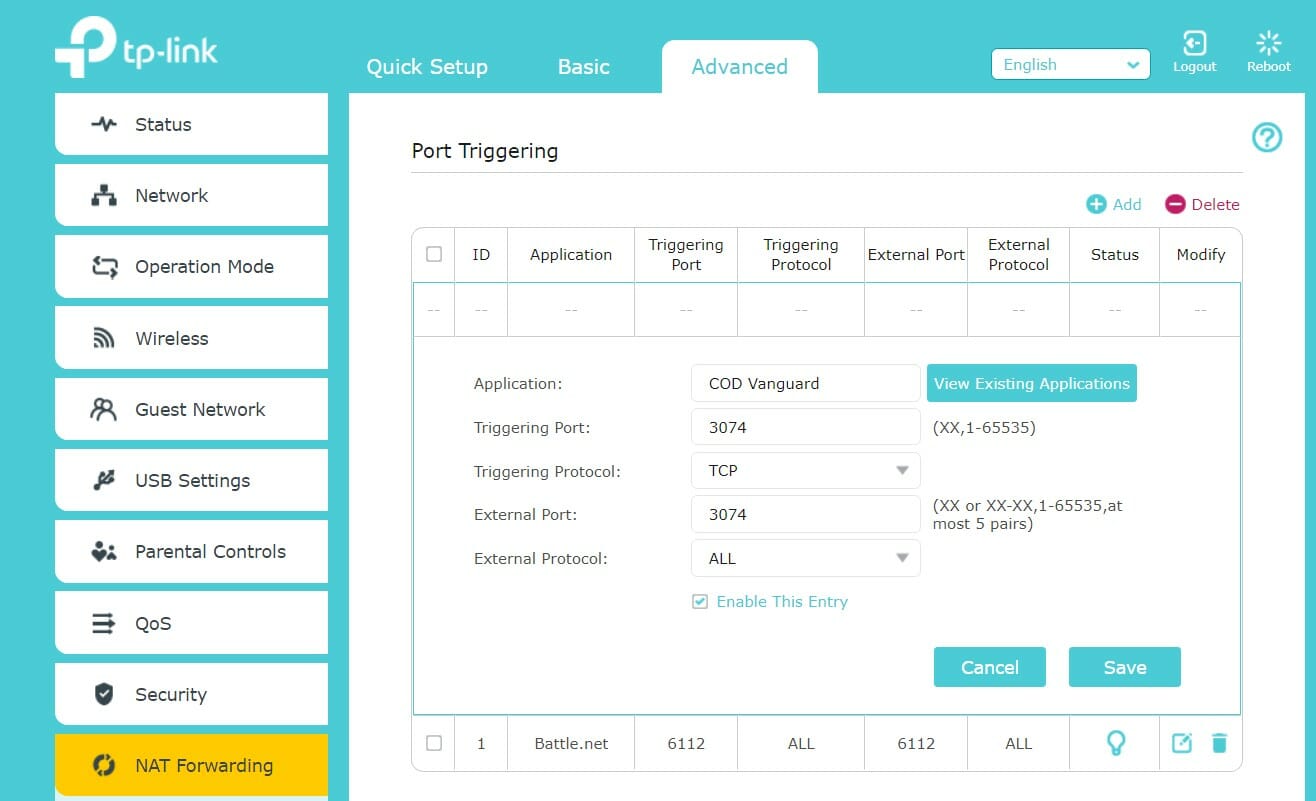The image size is (1316, 801).
Task: Uncheck the Enable This Entry checkbox
Action: click(700, 602)
